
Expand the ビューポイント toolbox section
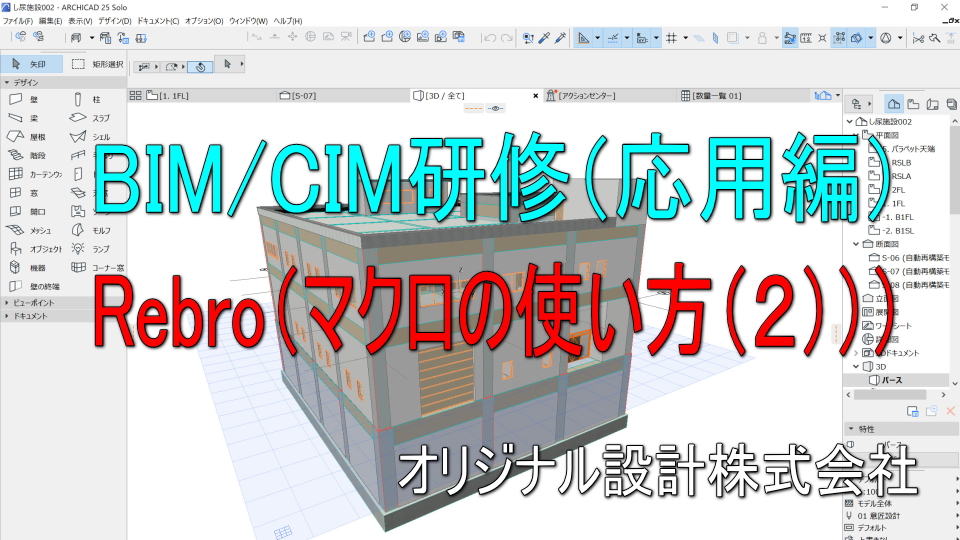35,302
